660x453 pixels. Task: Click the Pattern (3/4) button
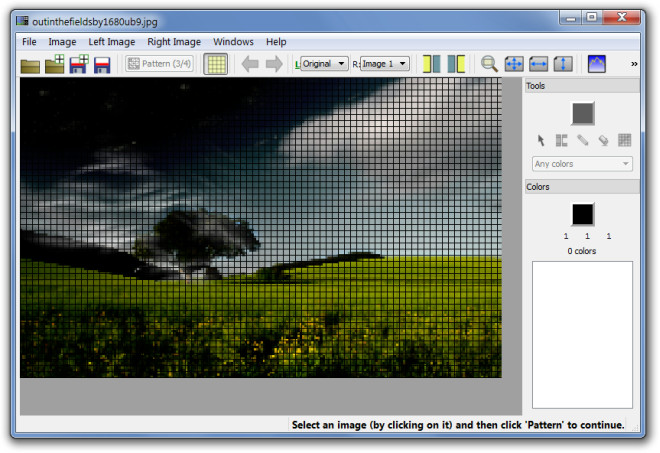[x=160, y=64]
